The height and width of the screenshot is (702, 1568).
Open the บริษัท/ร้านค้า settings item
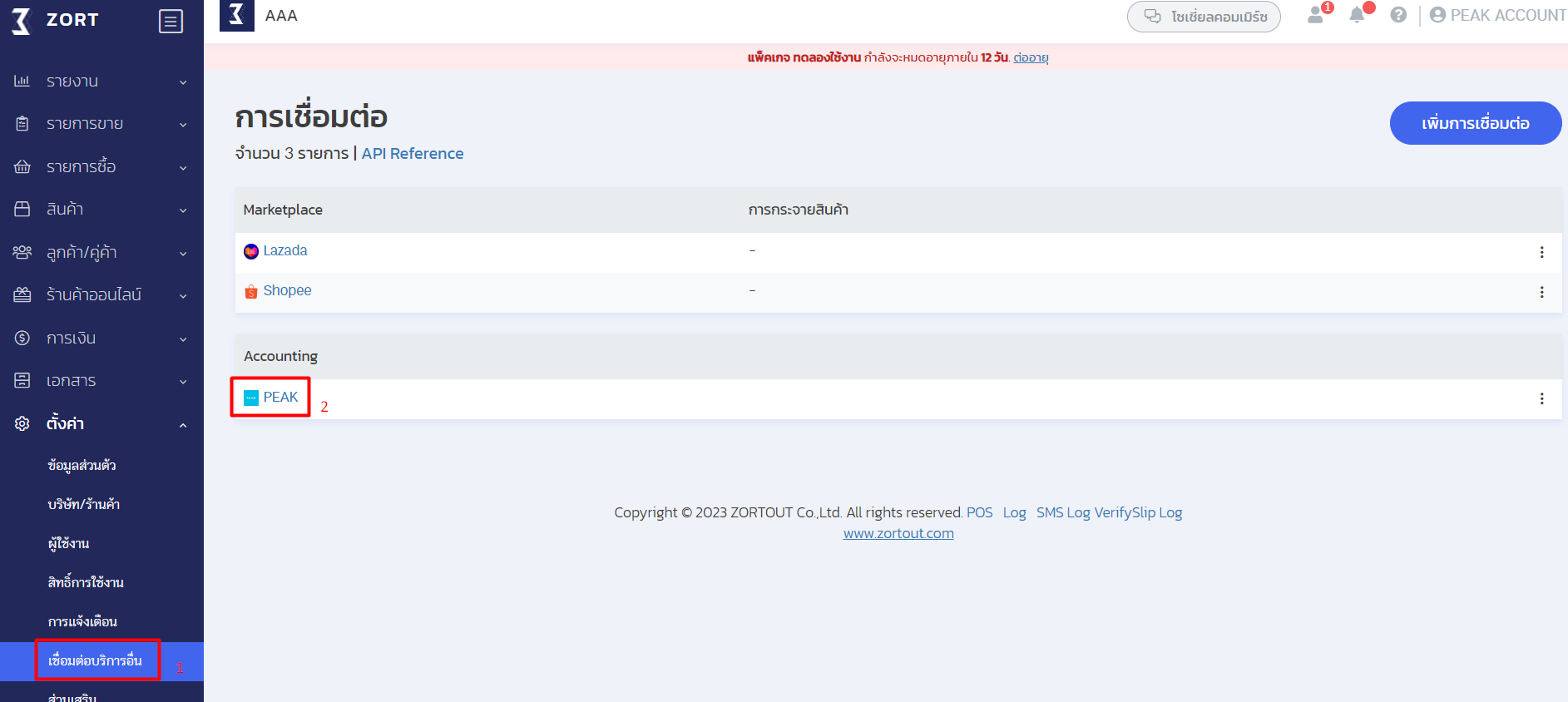84,505
